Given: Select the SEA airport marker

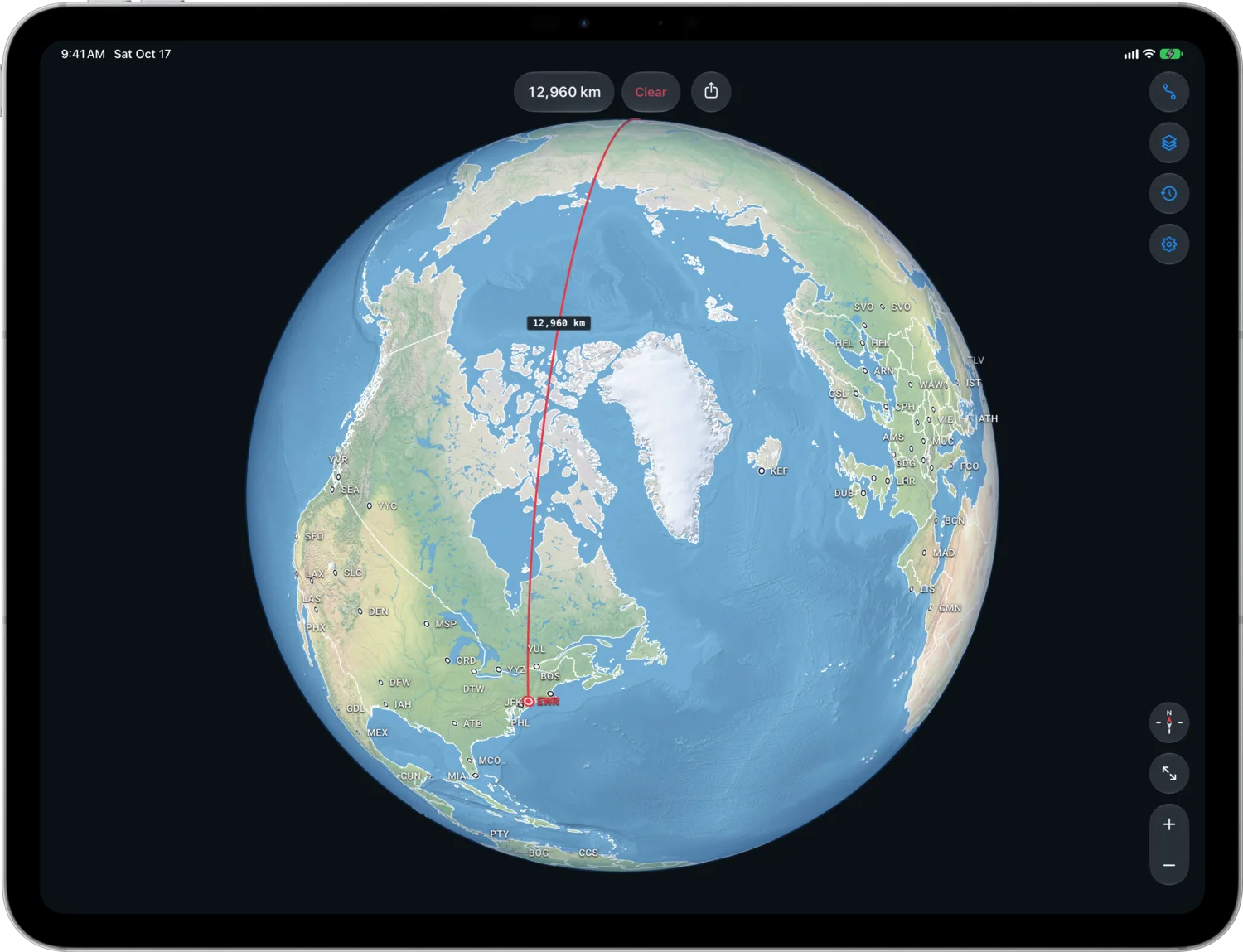Looking at the screenshot, I should [x=332, y=490].
